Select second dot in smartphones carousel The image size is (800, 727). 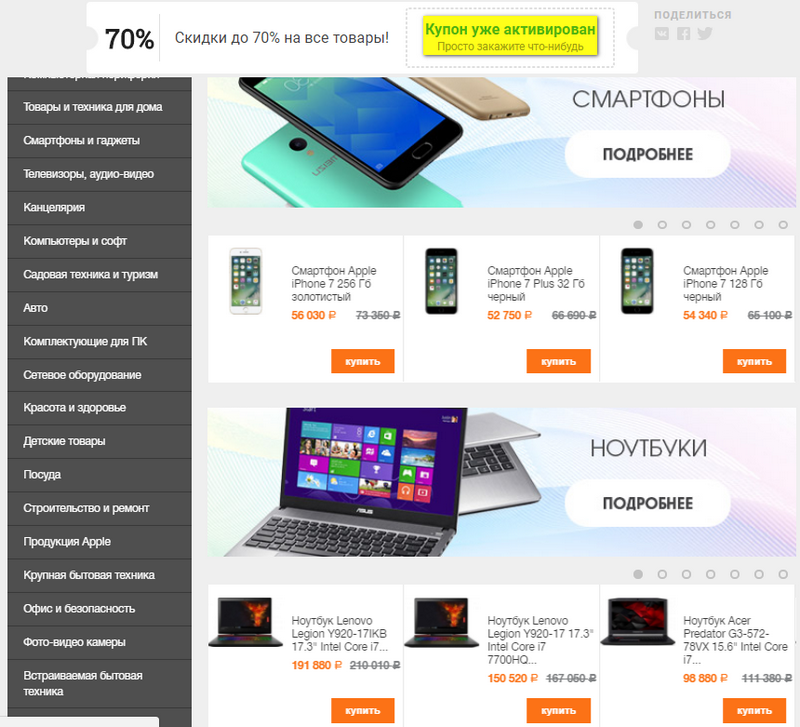662,224
